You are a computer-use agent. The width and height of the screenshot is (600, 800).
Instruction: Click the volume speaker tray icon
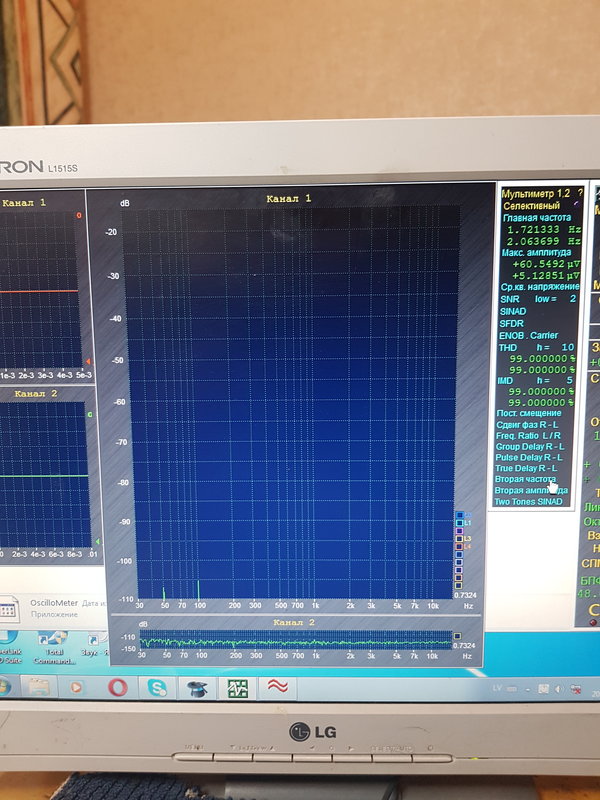560,689
